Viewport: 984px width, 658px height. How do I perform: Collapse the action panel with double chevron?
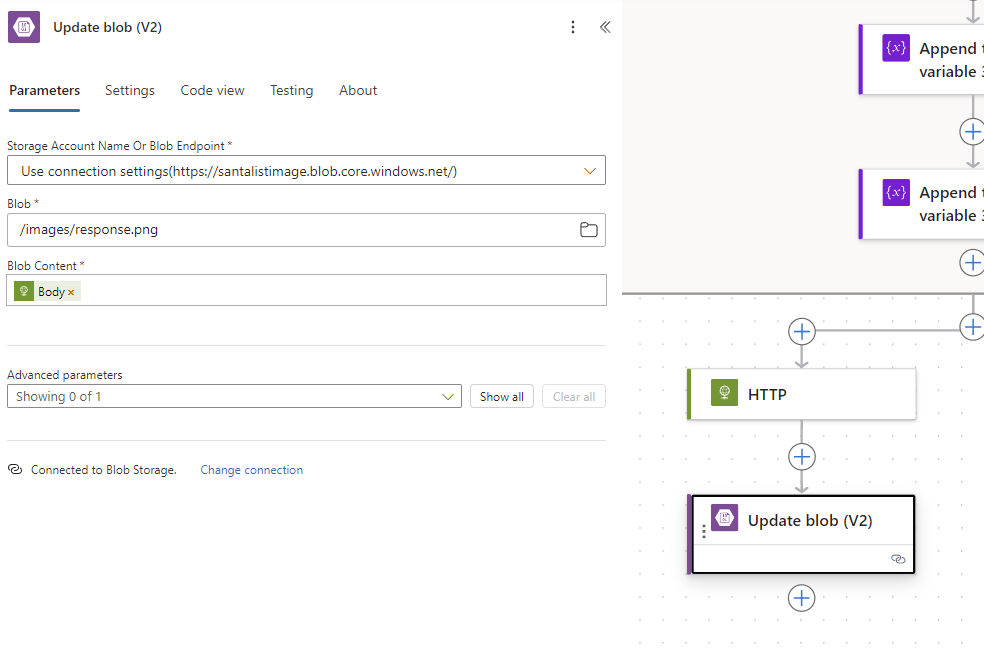(x=605, y=27)
